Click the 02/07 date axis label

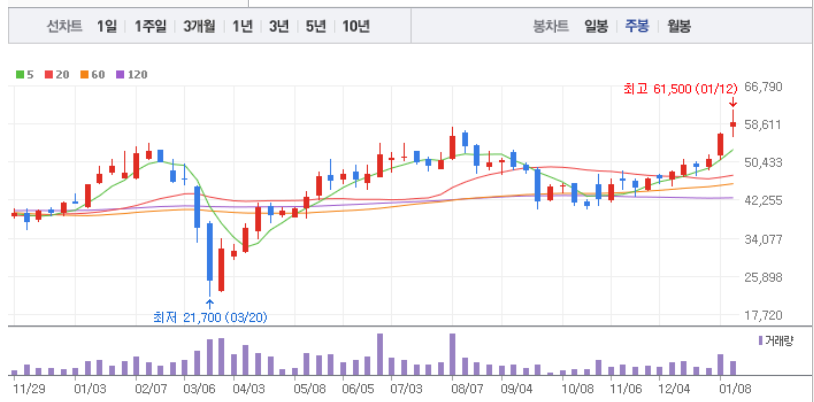click(151, 388)
